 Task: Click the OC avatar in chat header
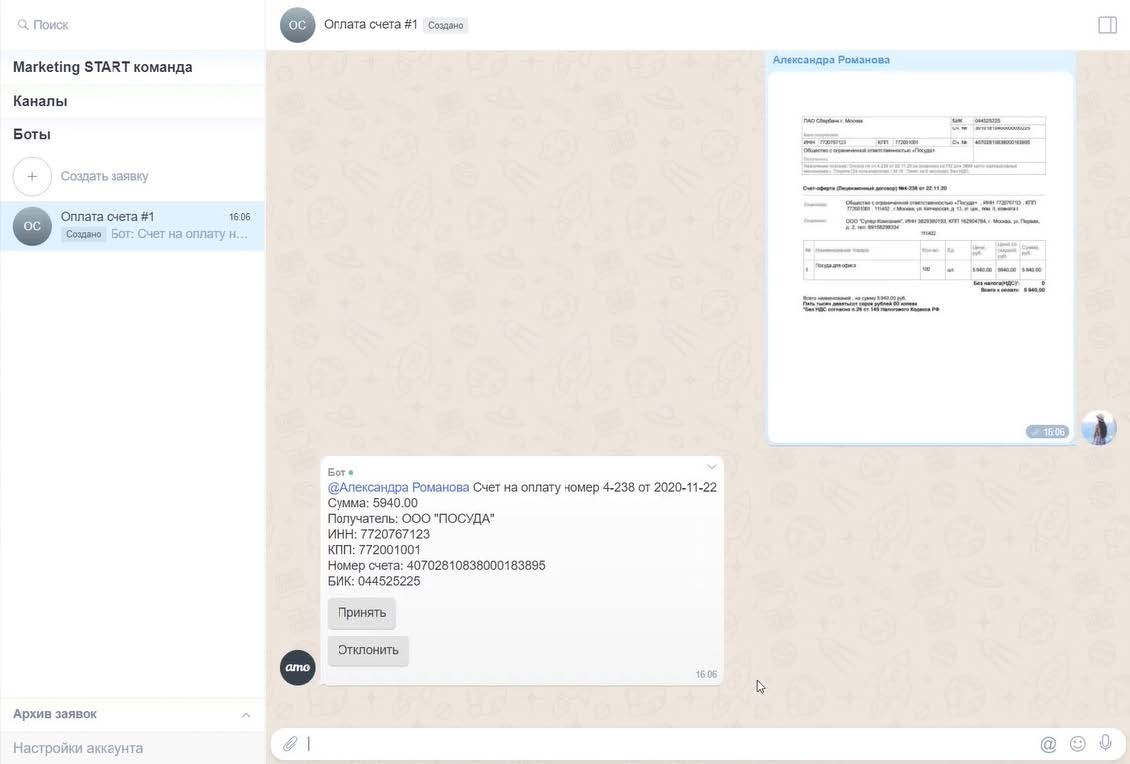[297, 25]
